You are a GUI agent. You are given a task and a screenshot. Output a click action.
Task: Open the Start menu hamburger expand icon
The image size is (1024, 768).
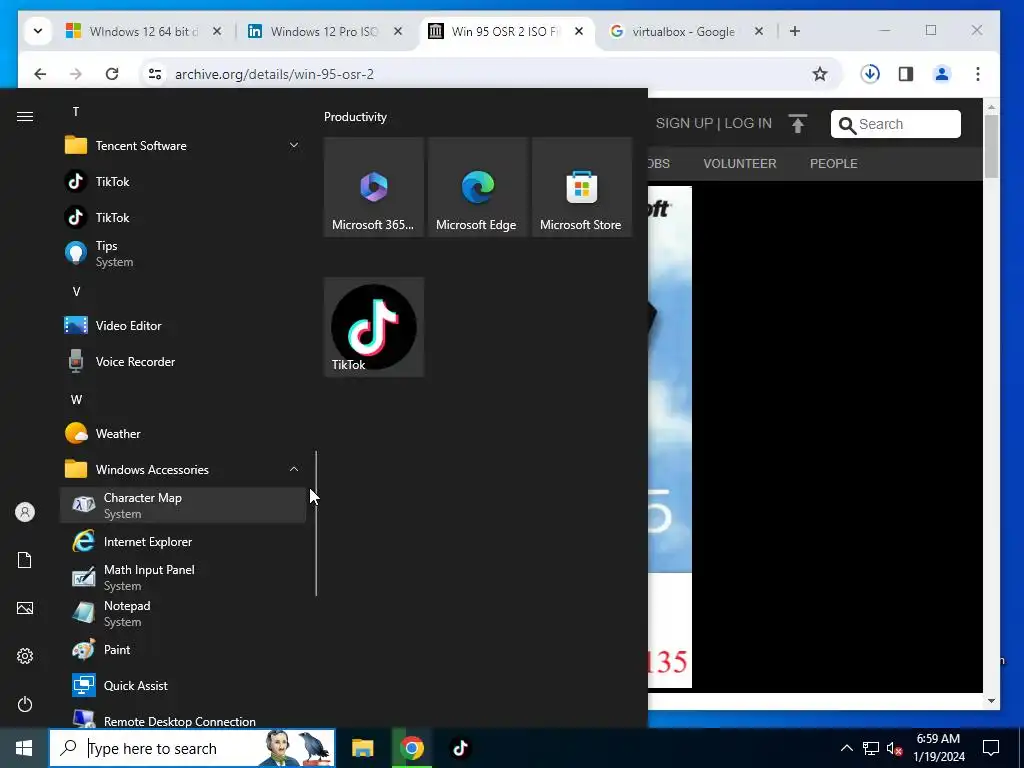pos(25,116)
